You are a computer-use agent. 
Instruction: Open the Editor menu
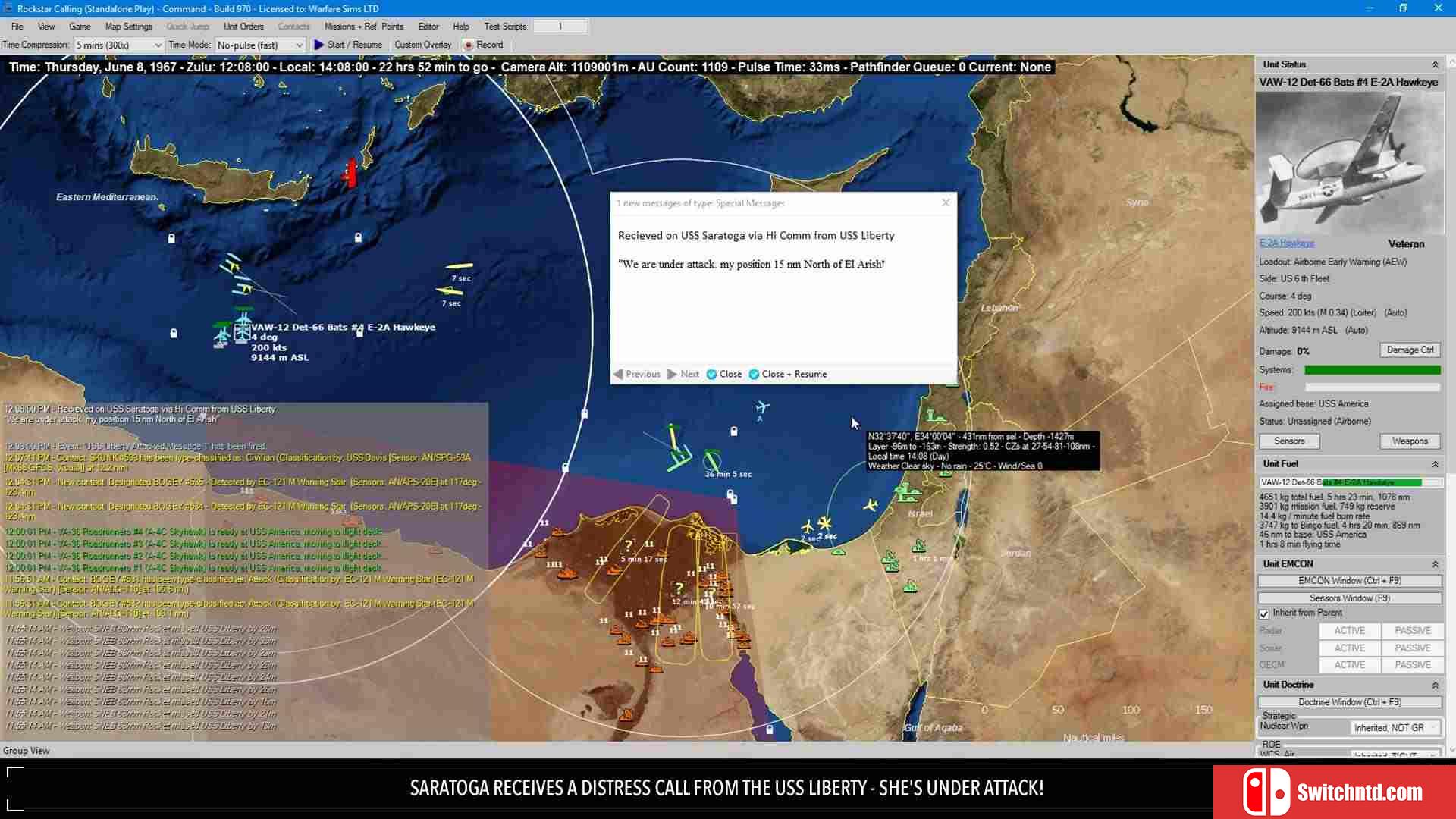[x=428, y=26]
